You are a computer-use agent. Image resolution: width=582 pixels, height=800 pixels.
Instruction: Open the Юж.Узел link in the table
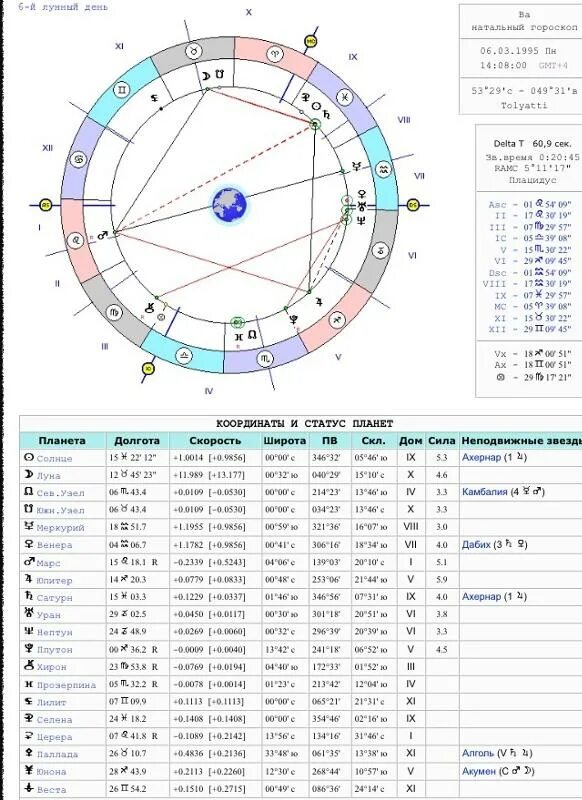coord(60,510)
